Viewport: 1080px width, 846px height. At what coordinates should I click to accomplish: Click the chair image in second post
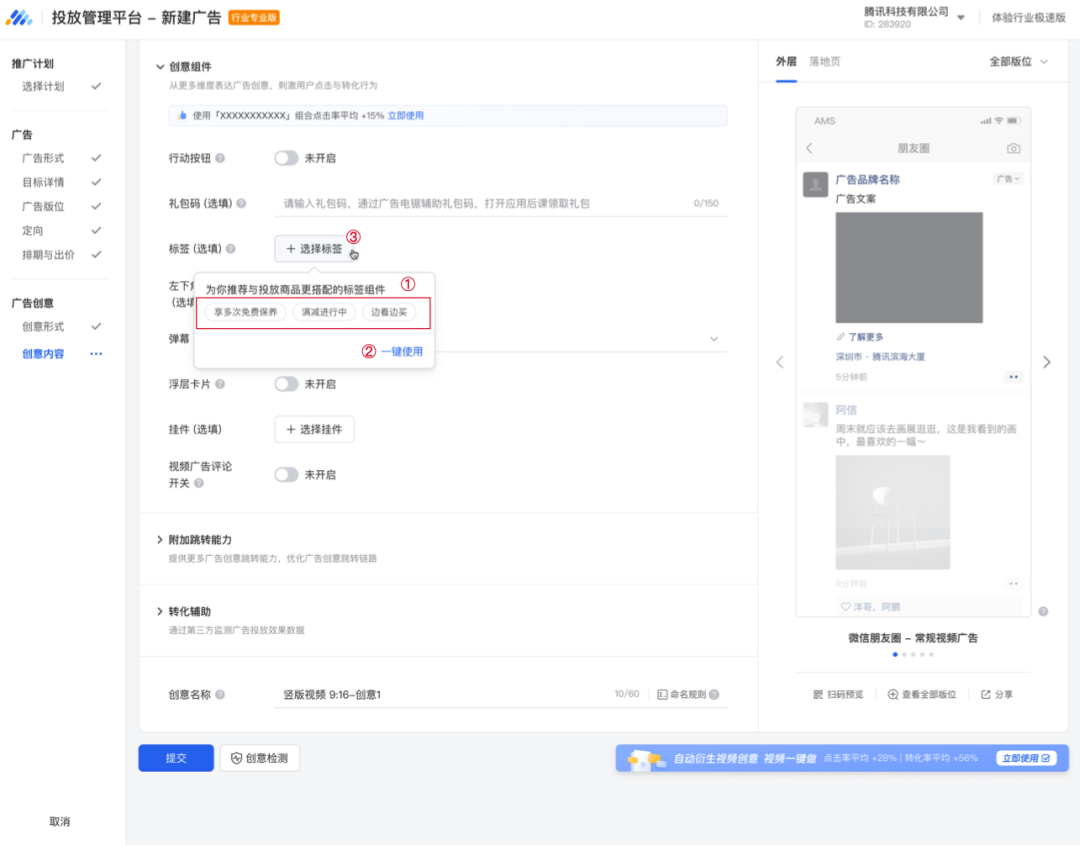tap(893, 512)
